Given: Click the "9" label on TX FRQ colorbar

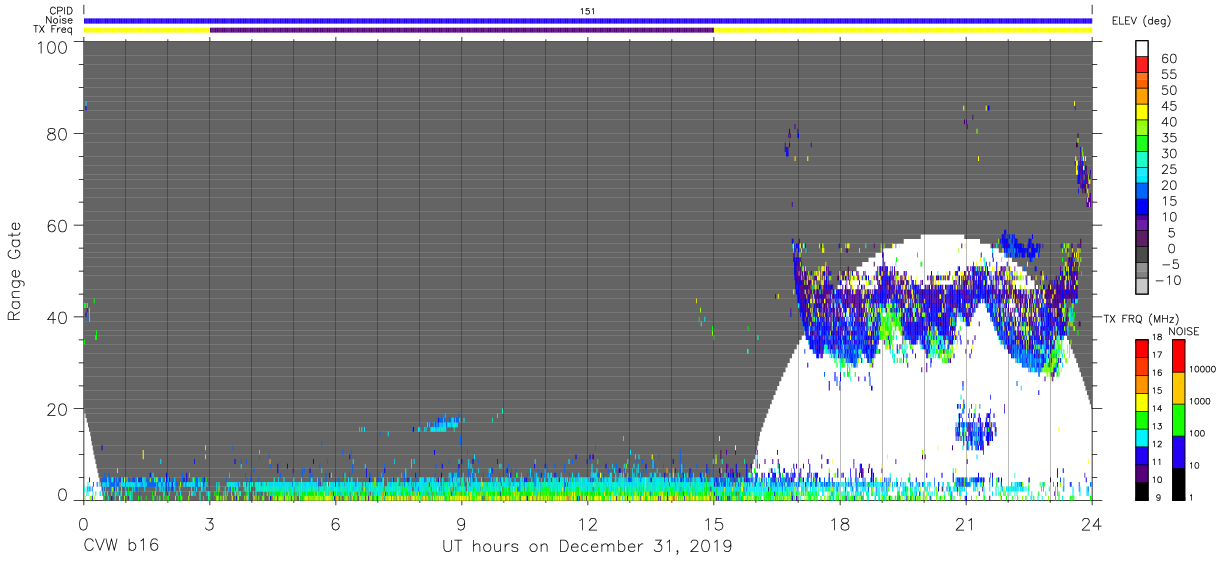Looking at the screenshot, I should point(1158,497).
